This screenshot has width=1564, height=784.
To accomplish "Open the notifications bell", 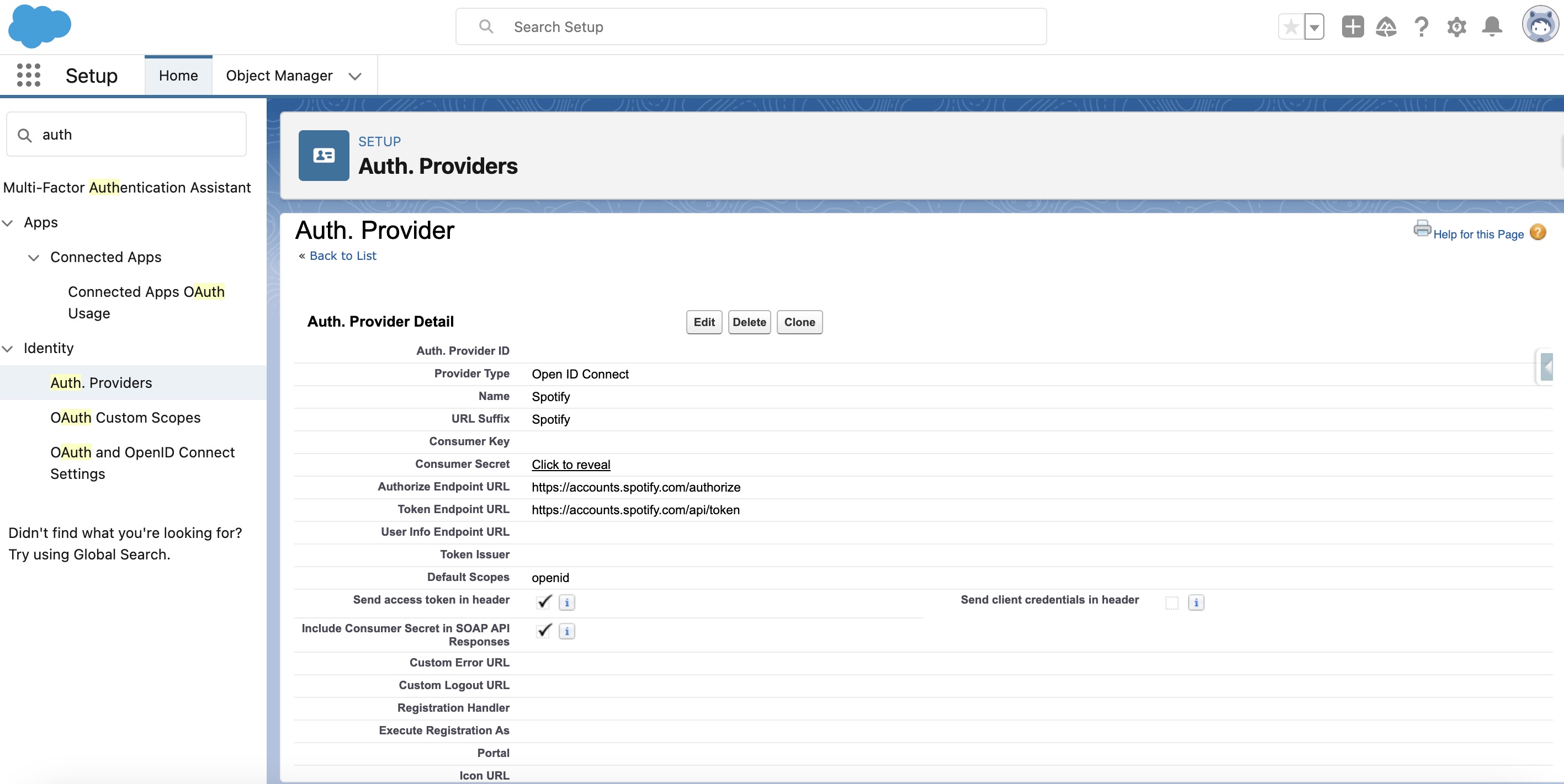I will point(1492,26).
